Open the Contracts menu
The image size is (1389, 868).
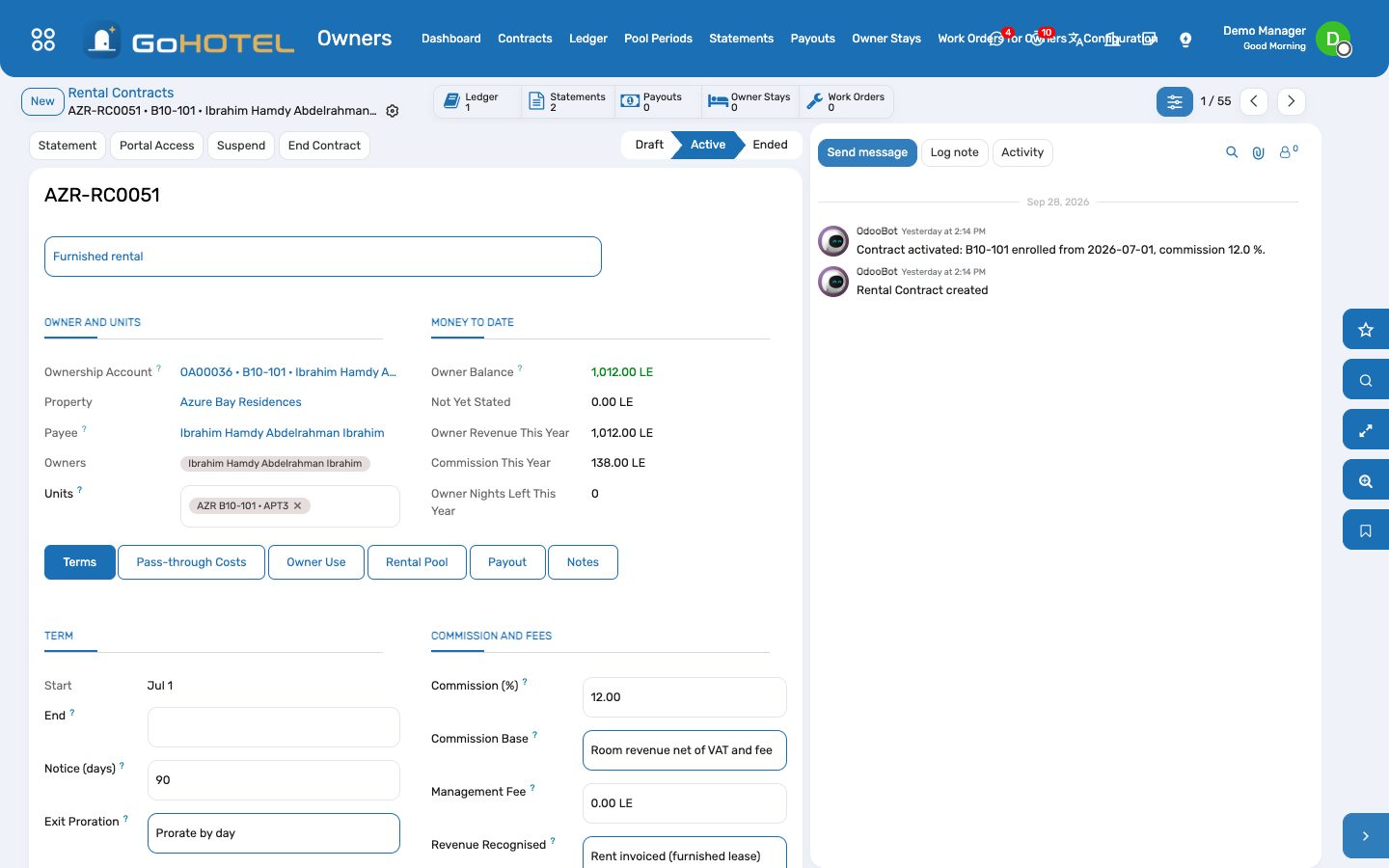(x=525, y=39)
